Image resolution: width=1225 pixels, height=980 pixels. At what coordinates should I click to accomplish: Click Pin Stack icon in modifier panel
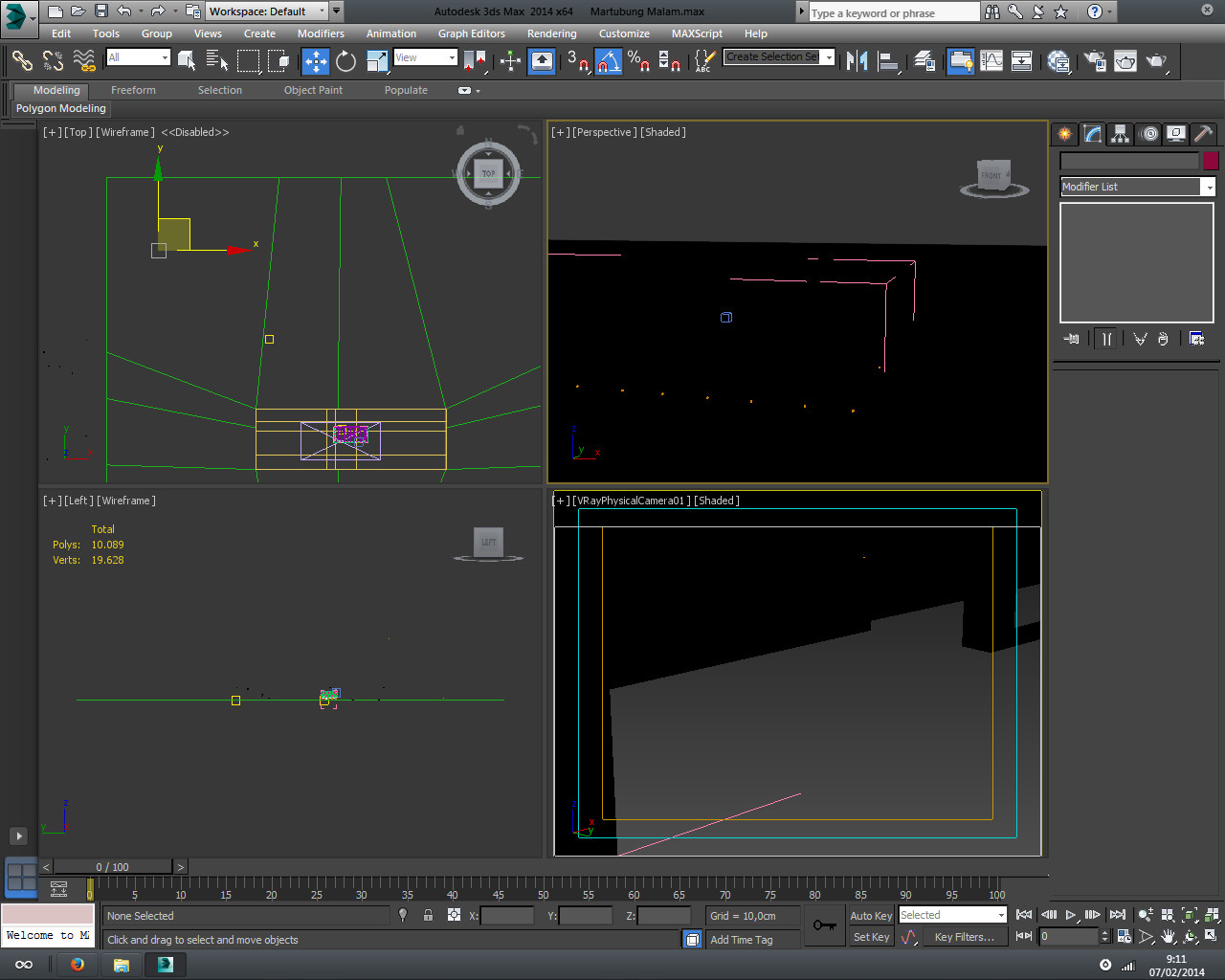[1072, 339]
